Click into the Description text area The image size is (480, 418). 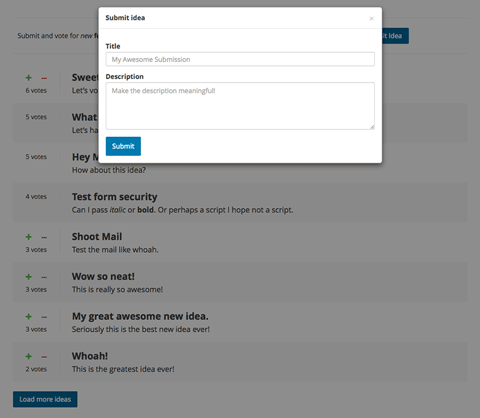(x=240, y=106)
